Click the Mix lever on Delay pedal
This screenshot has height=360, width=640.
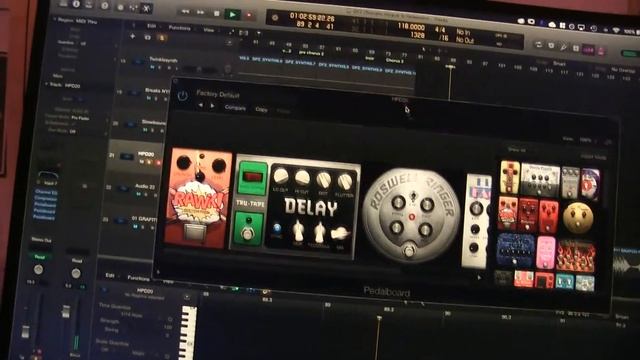click(340, 233)
